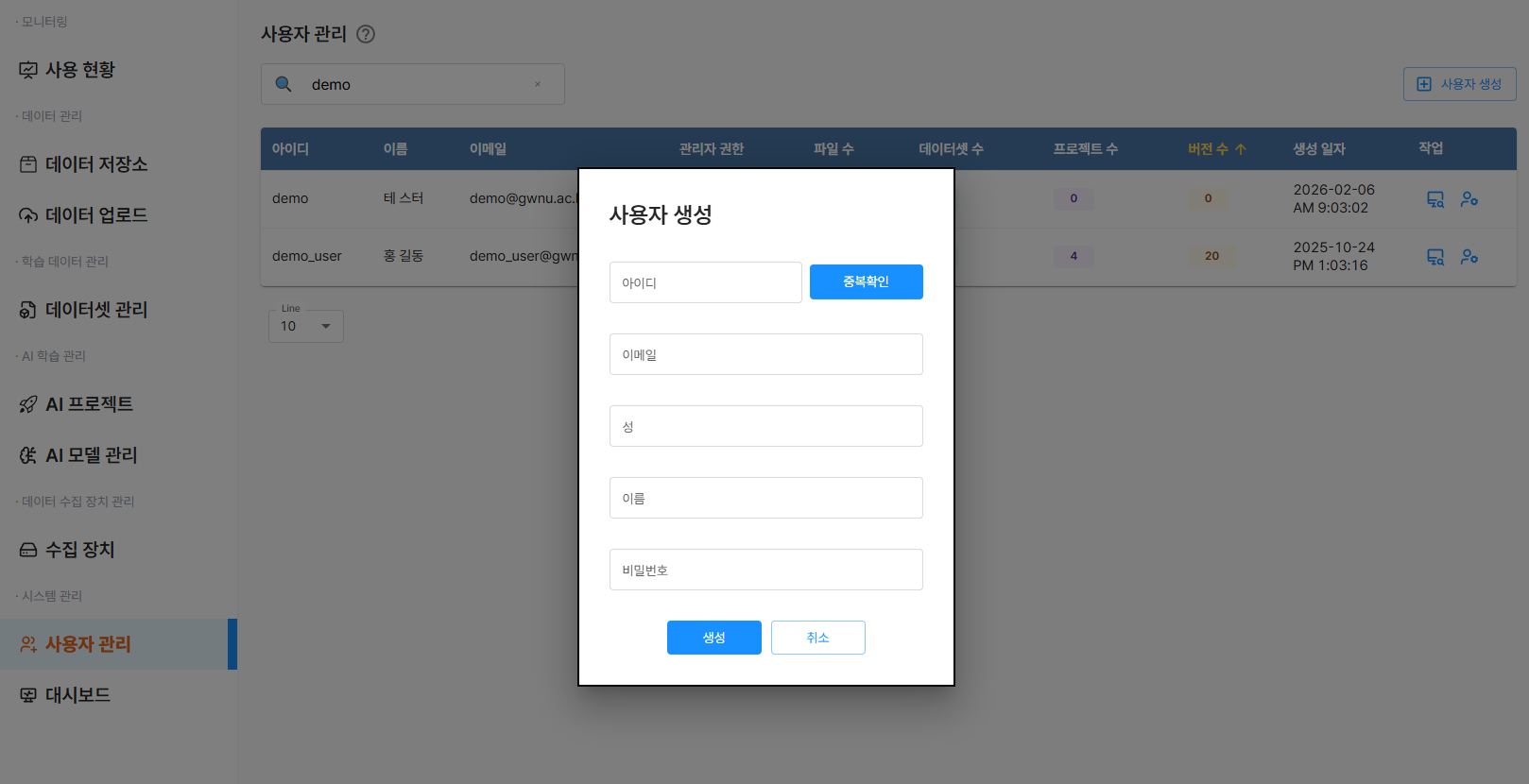
Task: Click the 사용 현황 monitor icon in sidebar
Action: coord(28,70)
